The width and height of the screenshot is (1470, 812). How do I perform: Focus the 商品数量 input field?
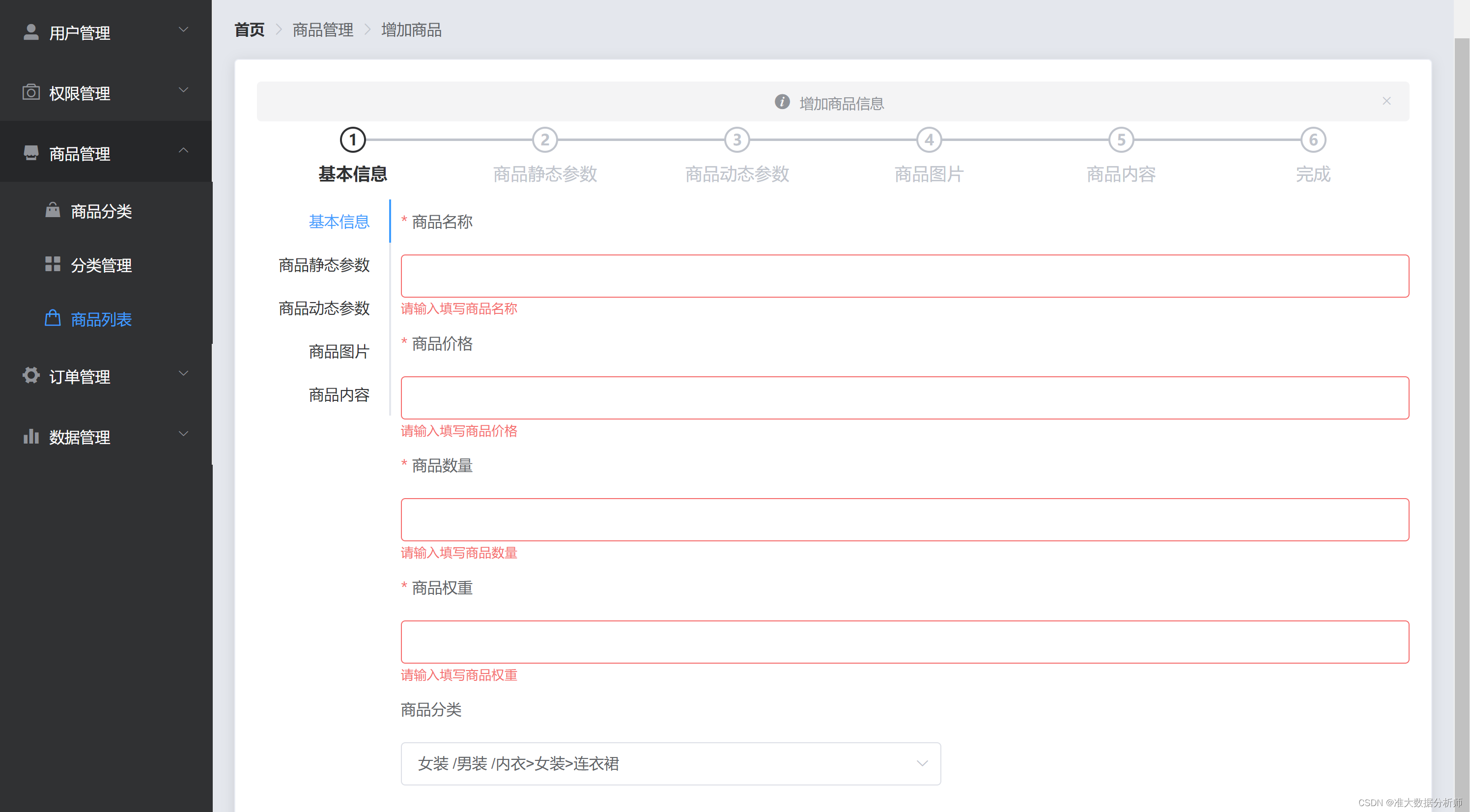click(x=905, y=520)
